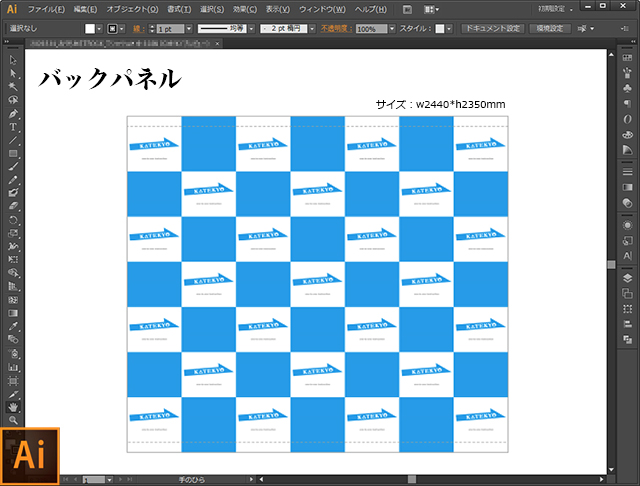Open the Transform panel icon
Image resolution: width=640 pixels, height=486 pixels.
(627, 309)
